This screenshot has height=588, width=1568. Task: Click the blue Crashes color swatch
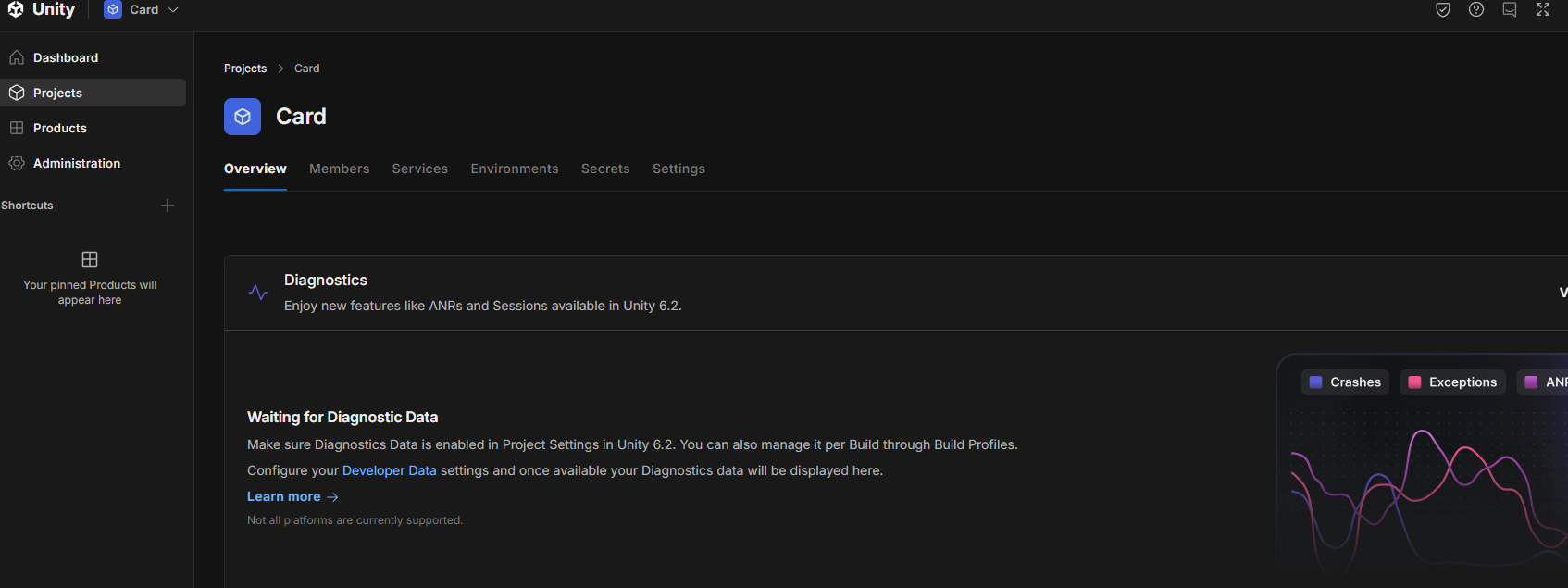click(1315, 382)
